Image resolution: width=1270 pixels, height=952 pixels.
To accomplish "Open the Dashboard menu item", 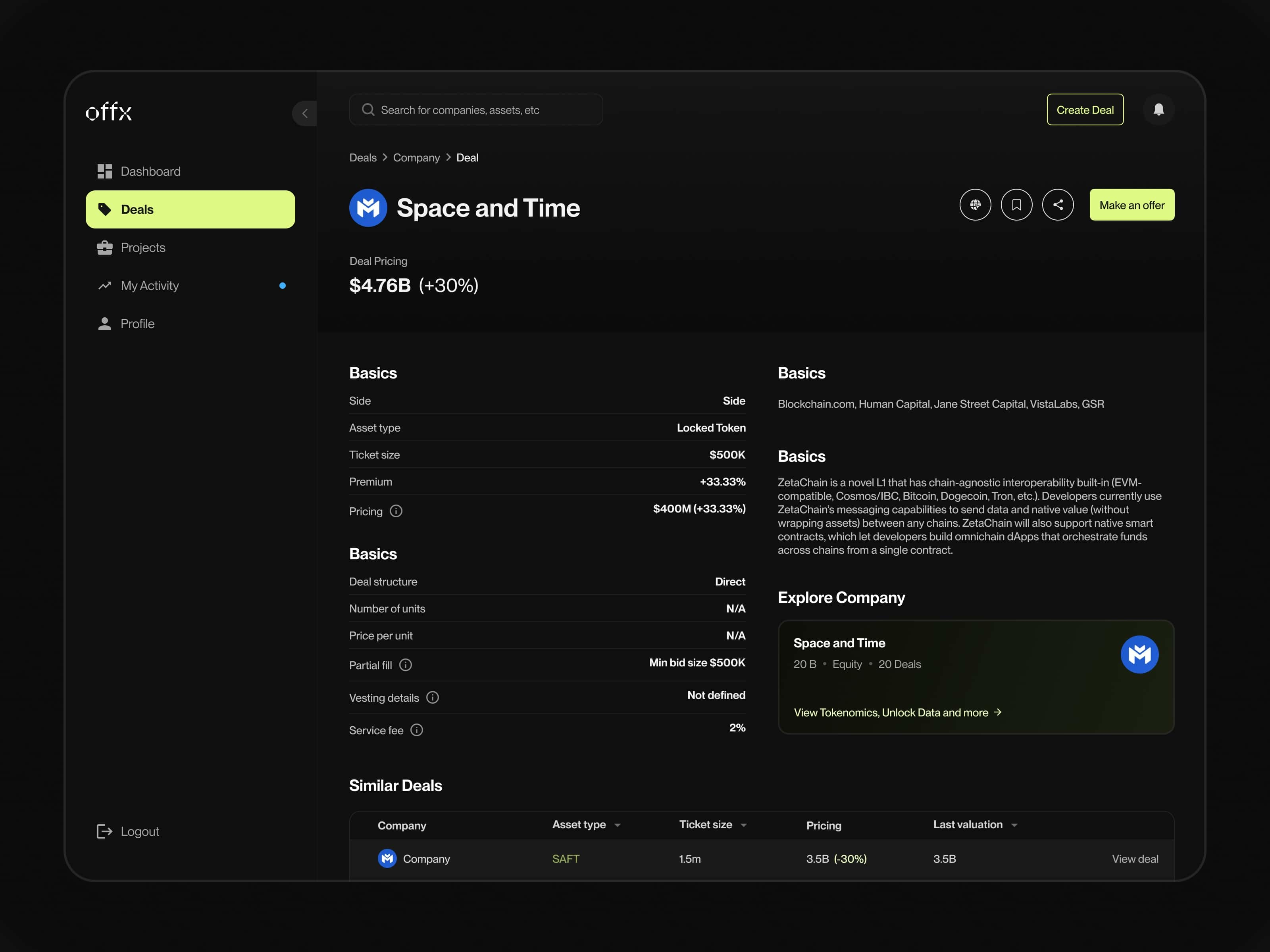I will tap(190, 171).
